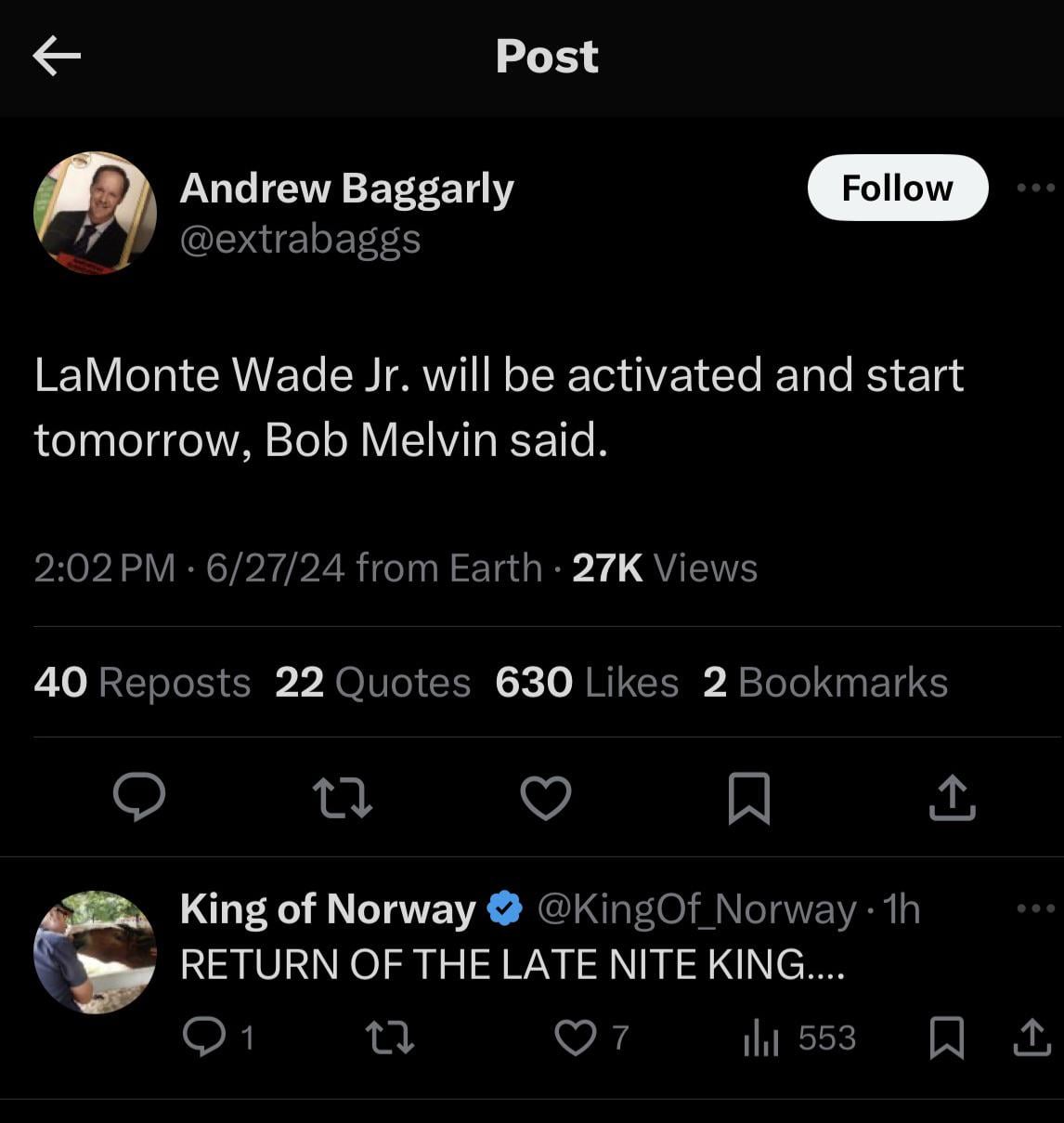Like the main post with the heart icon
Viewport: 1064px width, 1123px height.
coord(546,798)
